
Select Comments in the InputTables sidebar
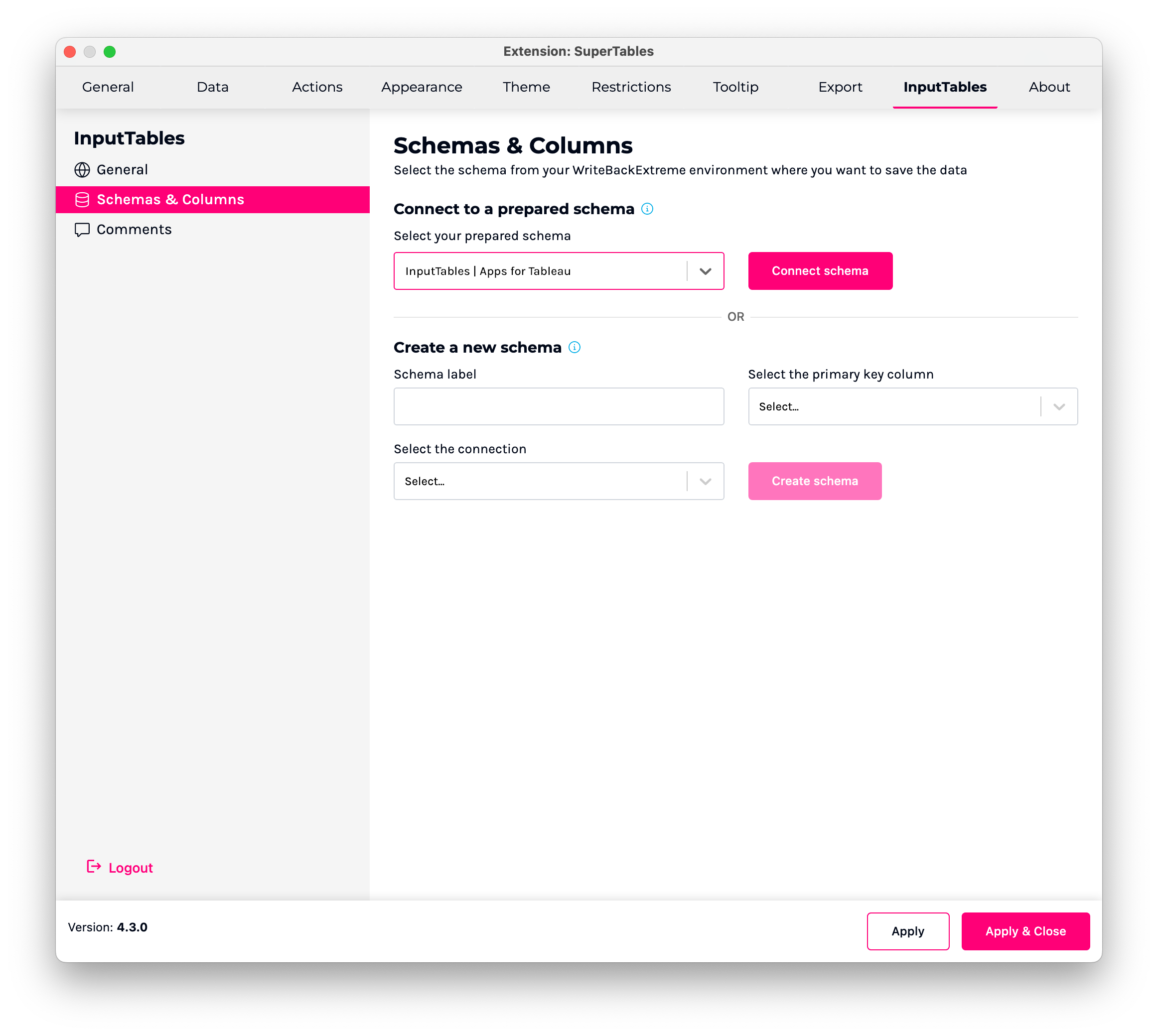coord(134,230)
